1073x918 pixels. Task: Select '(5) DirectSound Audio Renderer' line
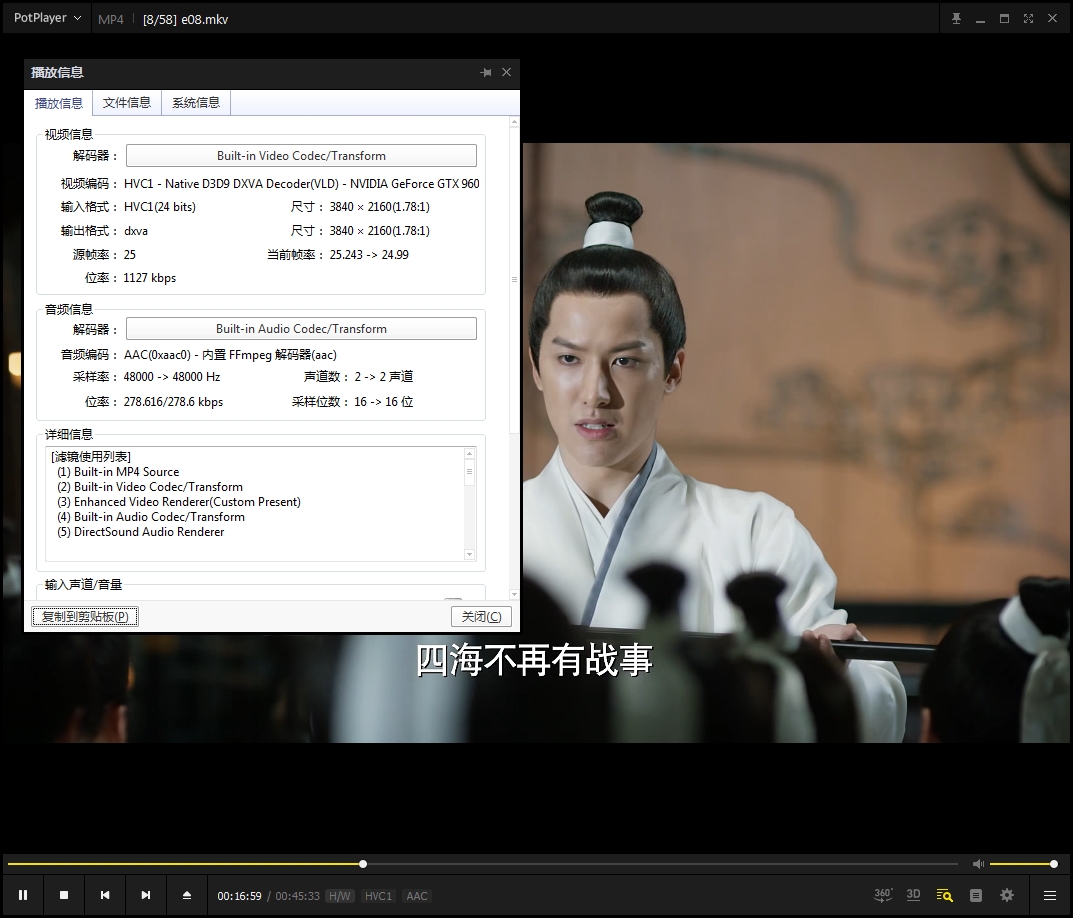point(140,532)
